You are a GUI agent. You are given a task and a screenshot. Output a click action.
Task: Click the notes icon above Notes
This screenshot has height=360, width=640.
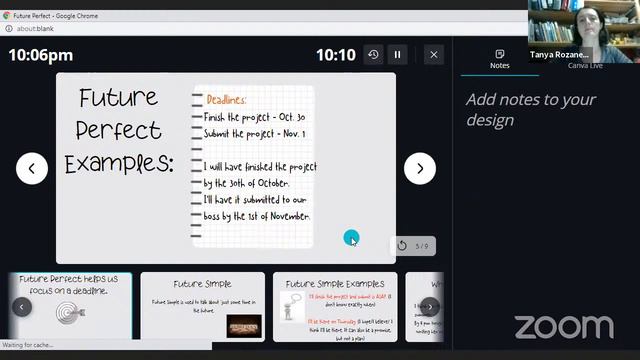[500, 54]
